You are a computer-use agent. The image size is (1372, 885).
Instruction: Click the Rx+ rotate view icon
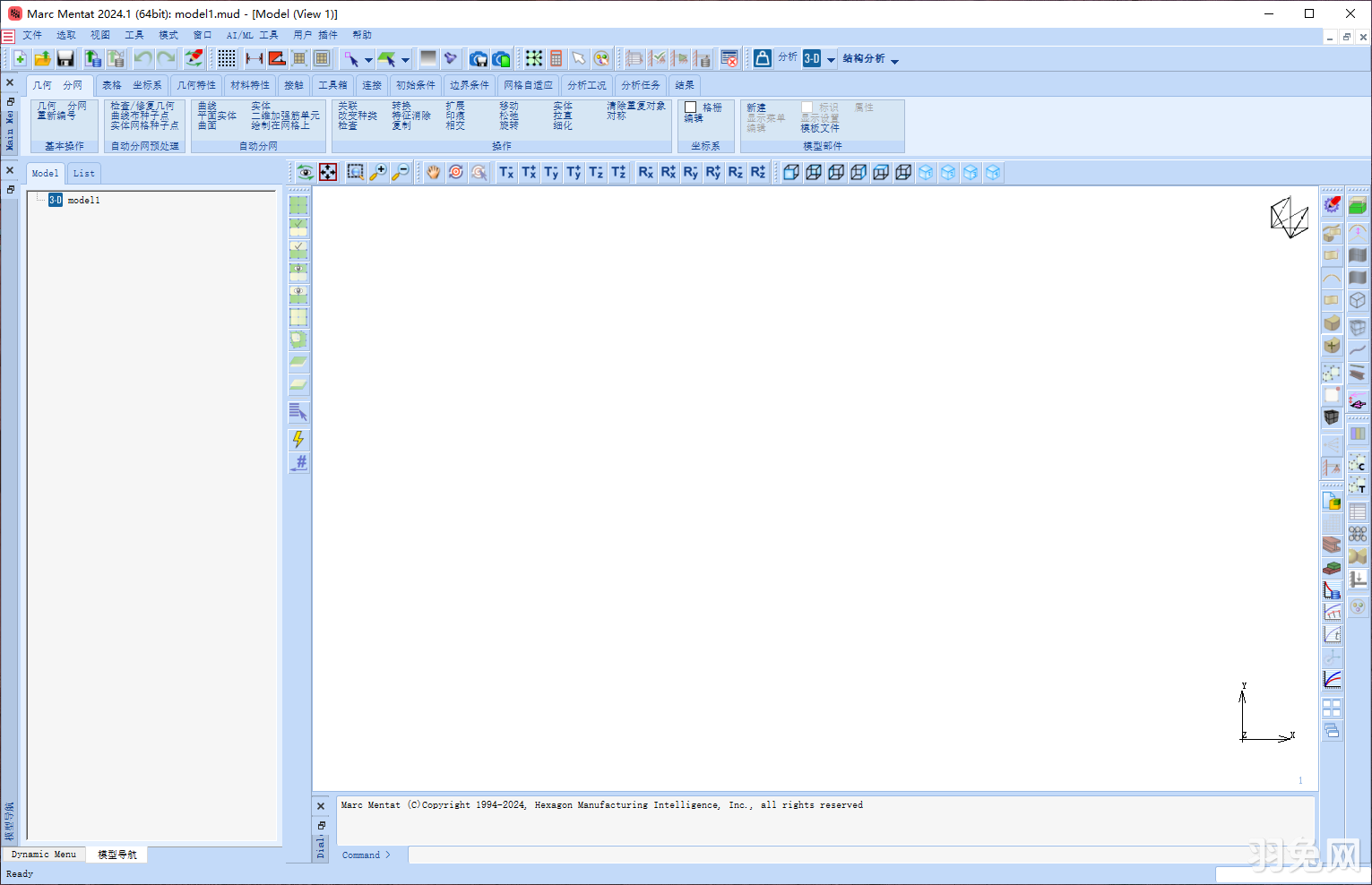click(668, 172)
